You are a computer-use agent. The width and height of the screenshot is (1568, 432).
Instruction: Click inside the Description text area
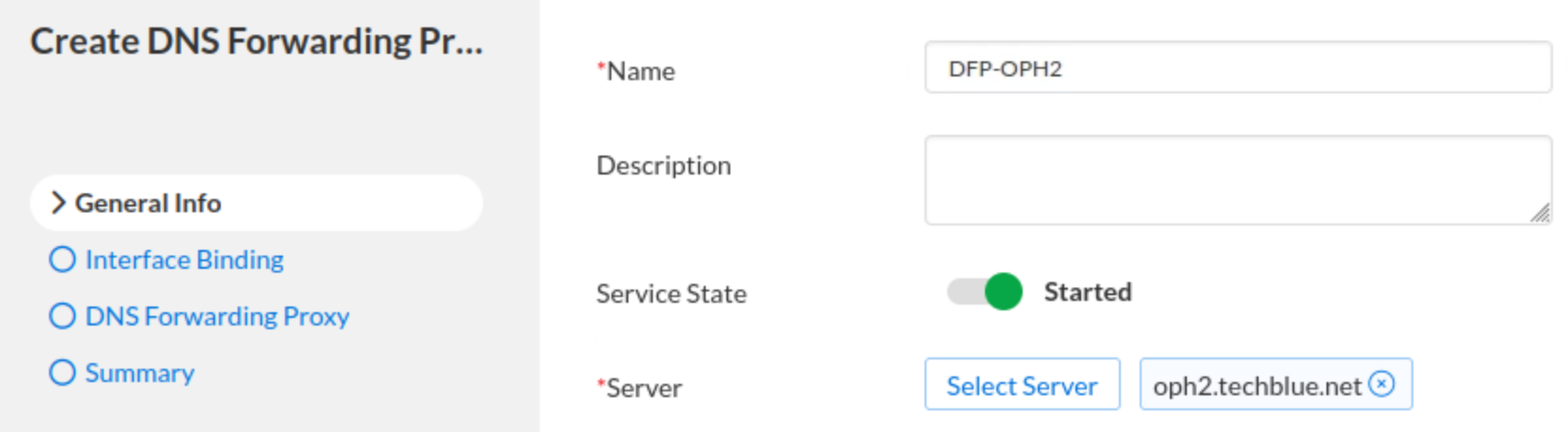1238,179
